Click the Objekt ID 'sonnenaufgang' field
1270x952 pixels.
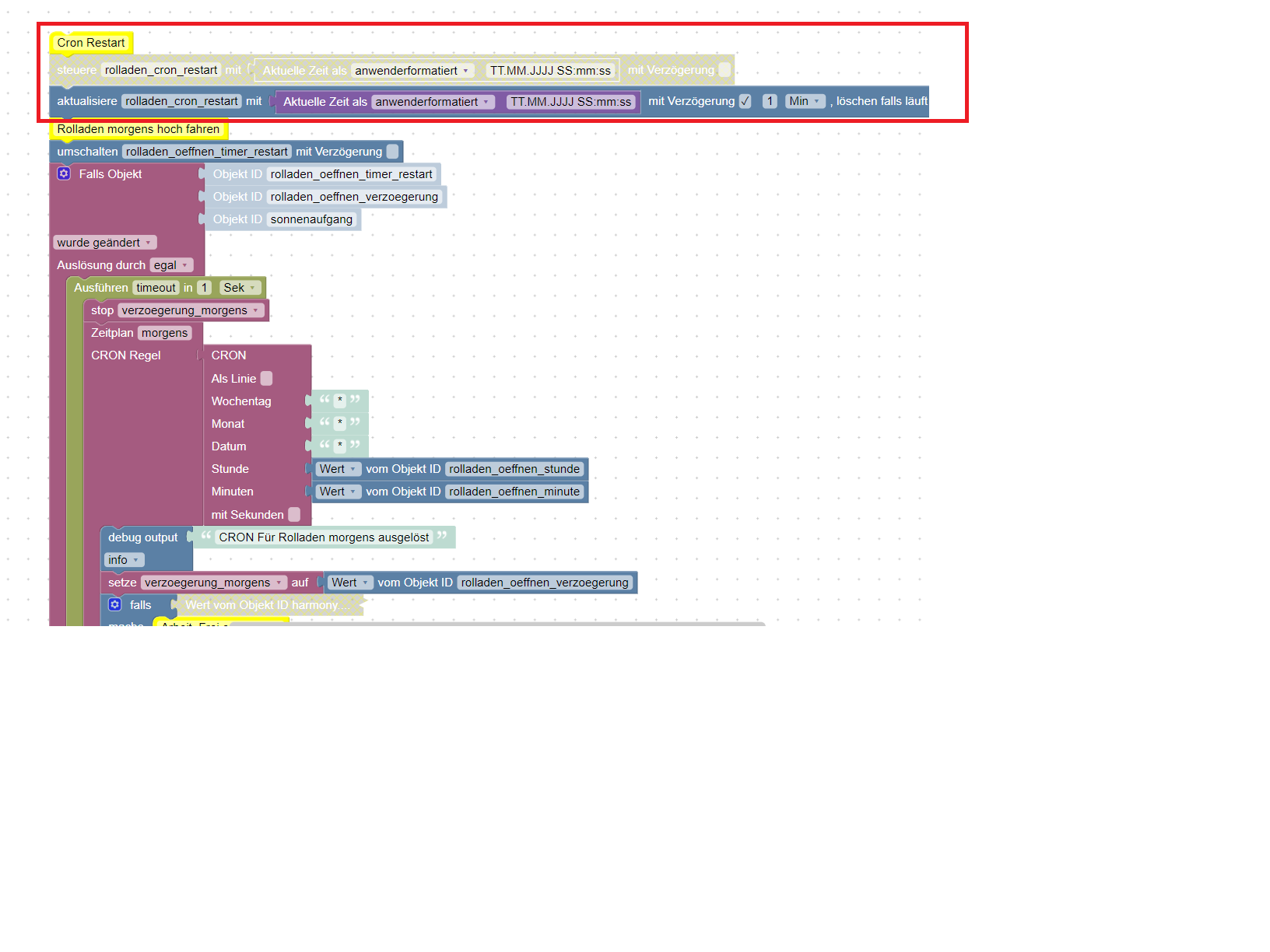[311, 219]
